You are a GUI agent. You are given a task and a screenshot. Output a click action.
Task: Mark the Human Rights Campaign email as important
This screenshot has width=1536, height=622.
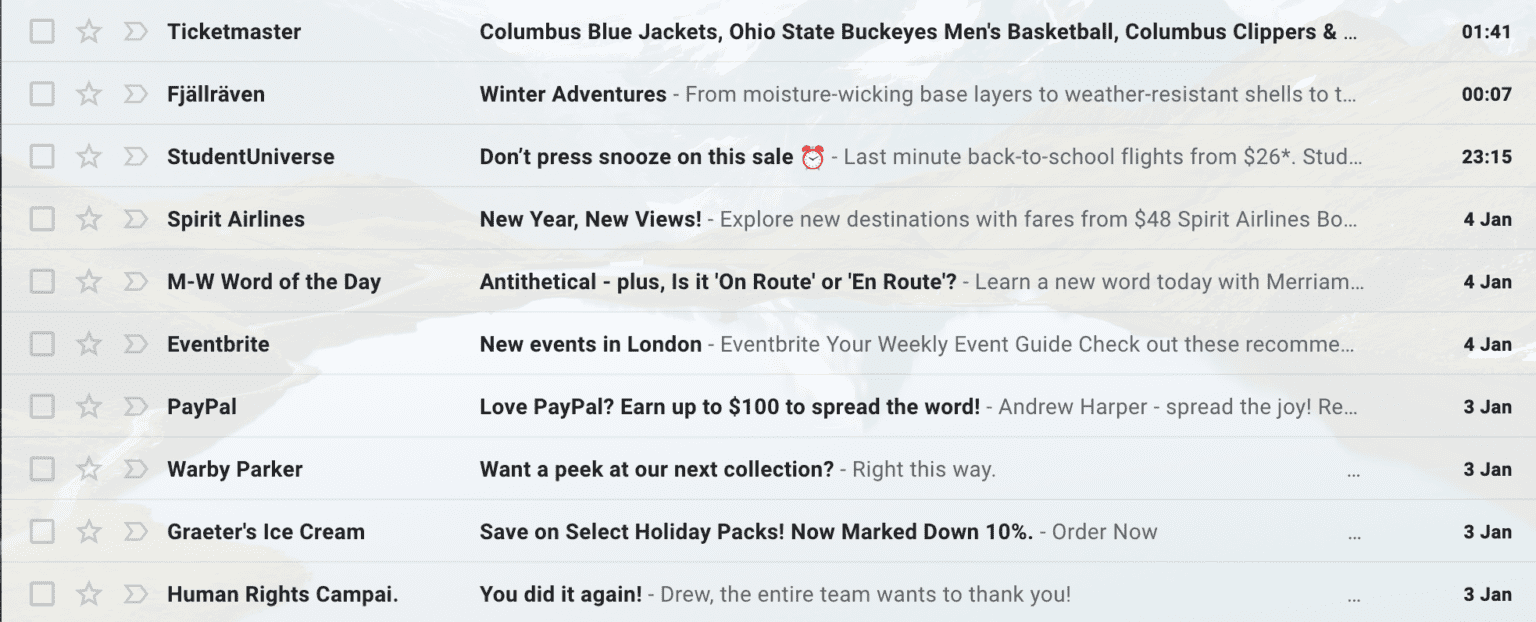pos(136,594)
